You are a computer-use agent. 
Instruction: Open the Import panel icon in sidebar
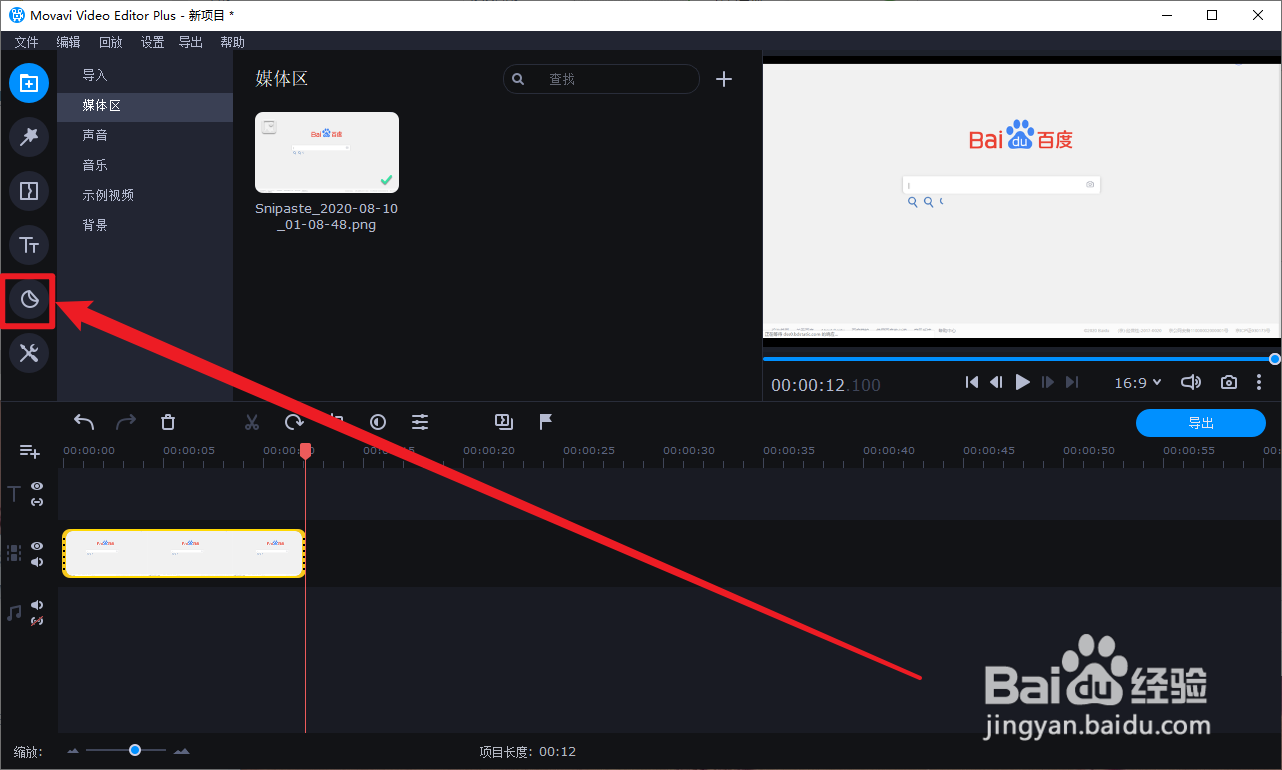29,83
